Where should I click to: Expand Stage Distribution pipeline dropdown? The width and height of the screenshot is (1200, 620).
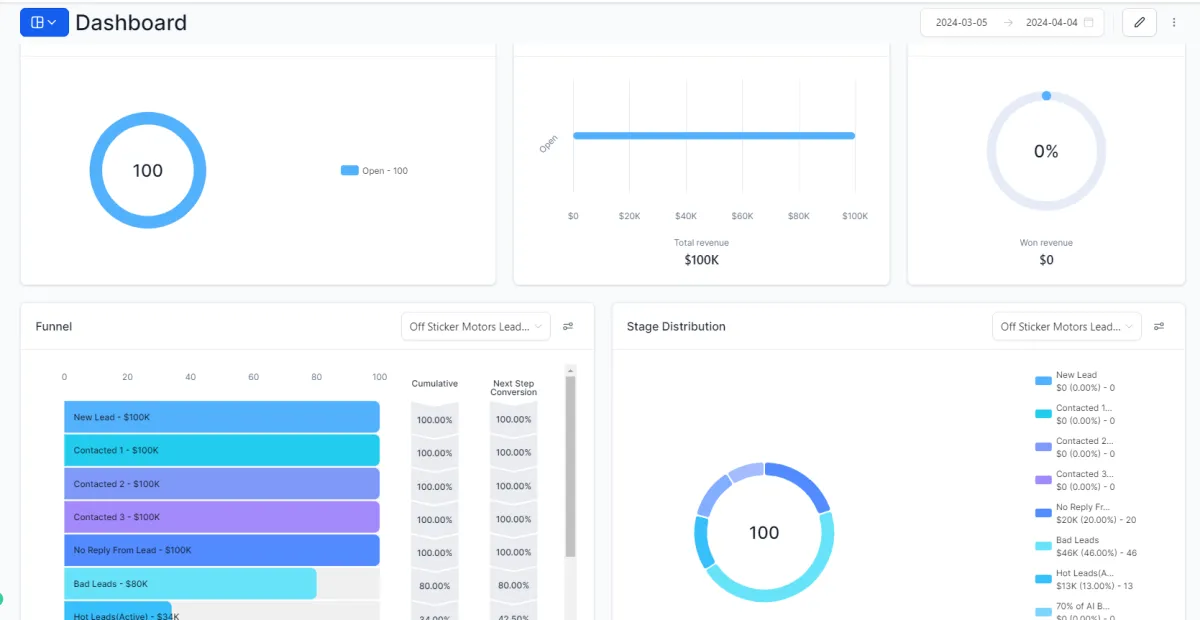click(1067, 326)
